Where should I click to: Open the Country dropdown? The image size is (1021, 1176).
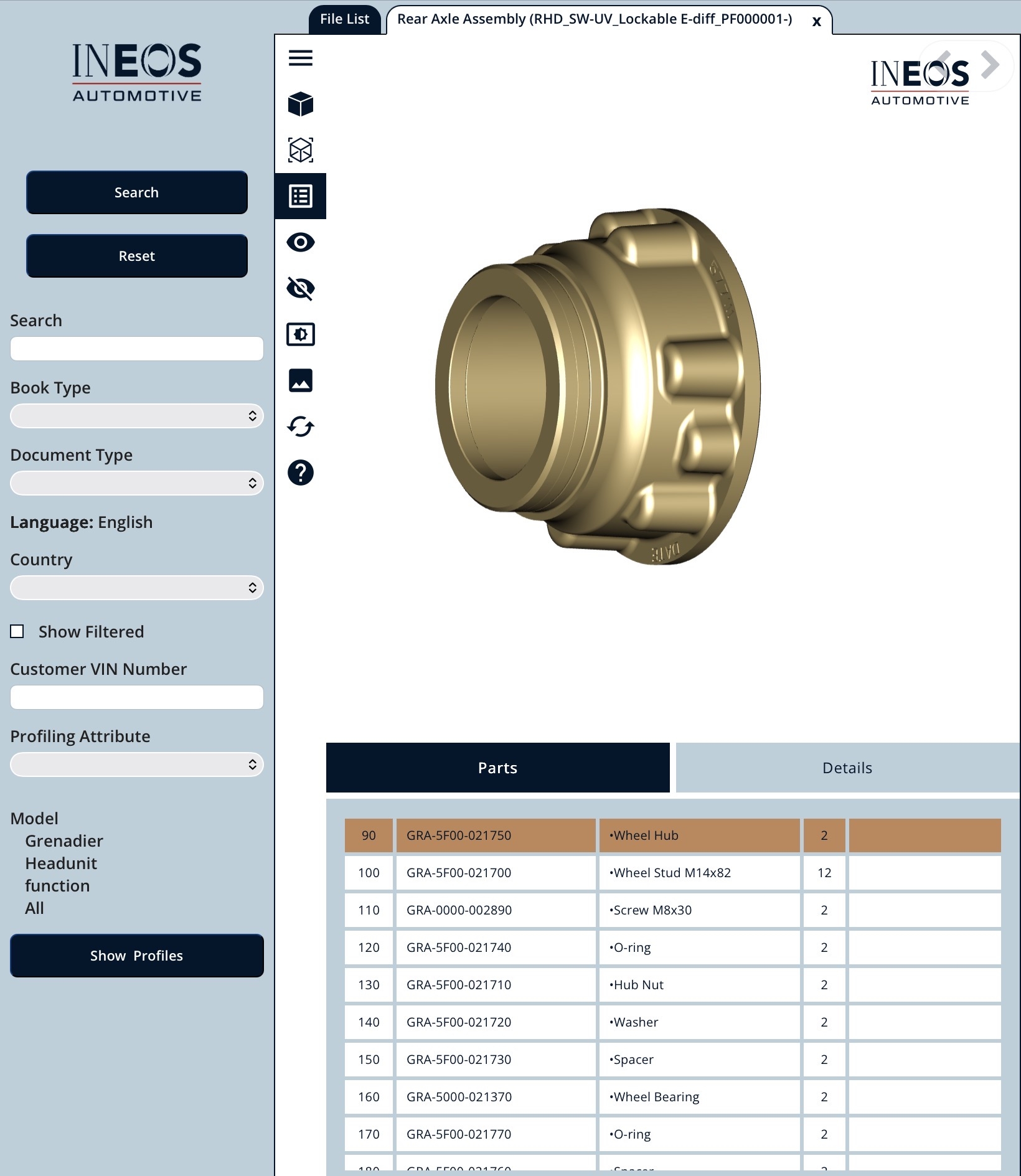[x=136, y=588]
